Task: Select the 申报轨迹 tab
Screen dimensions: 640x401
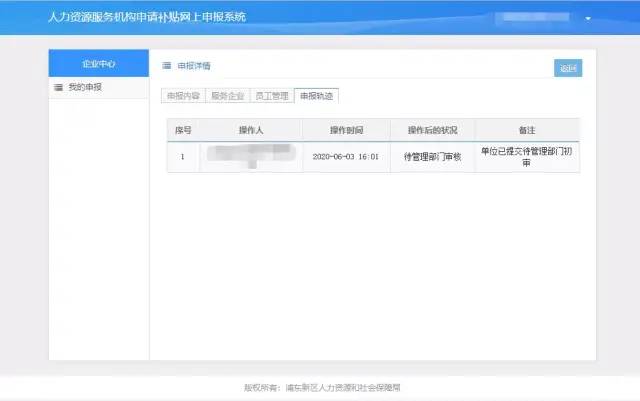Action: [317, 96]
